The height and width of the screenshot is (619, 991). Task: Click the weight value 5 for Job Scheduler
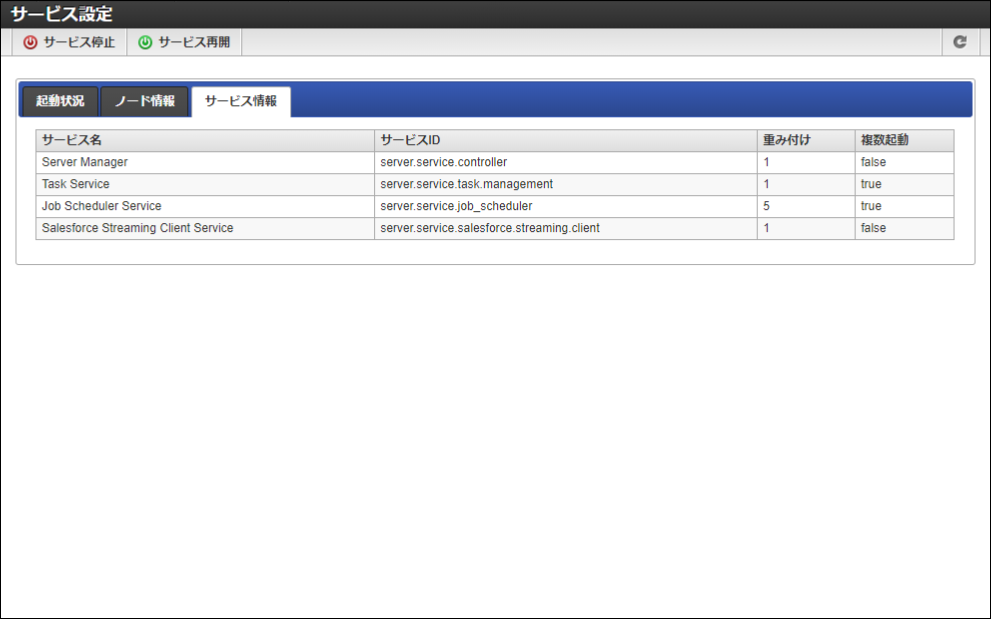tap(766, 206)
